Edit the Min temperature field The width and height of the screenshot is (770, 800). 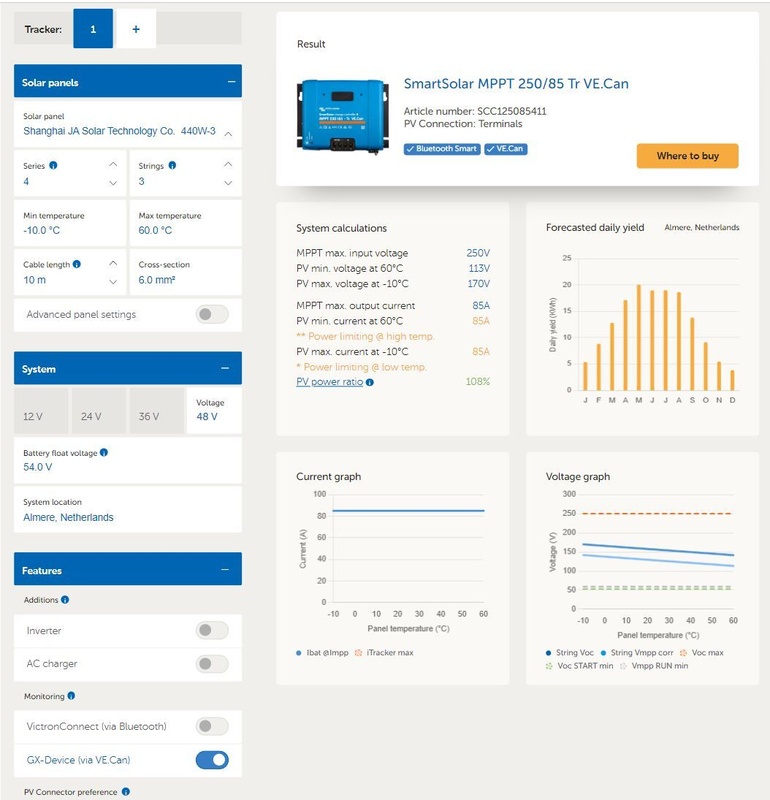click(70, 223)
